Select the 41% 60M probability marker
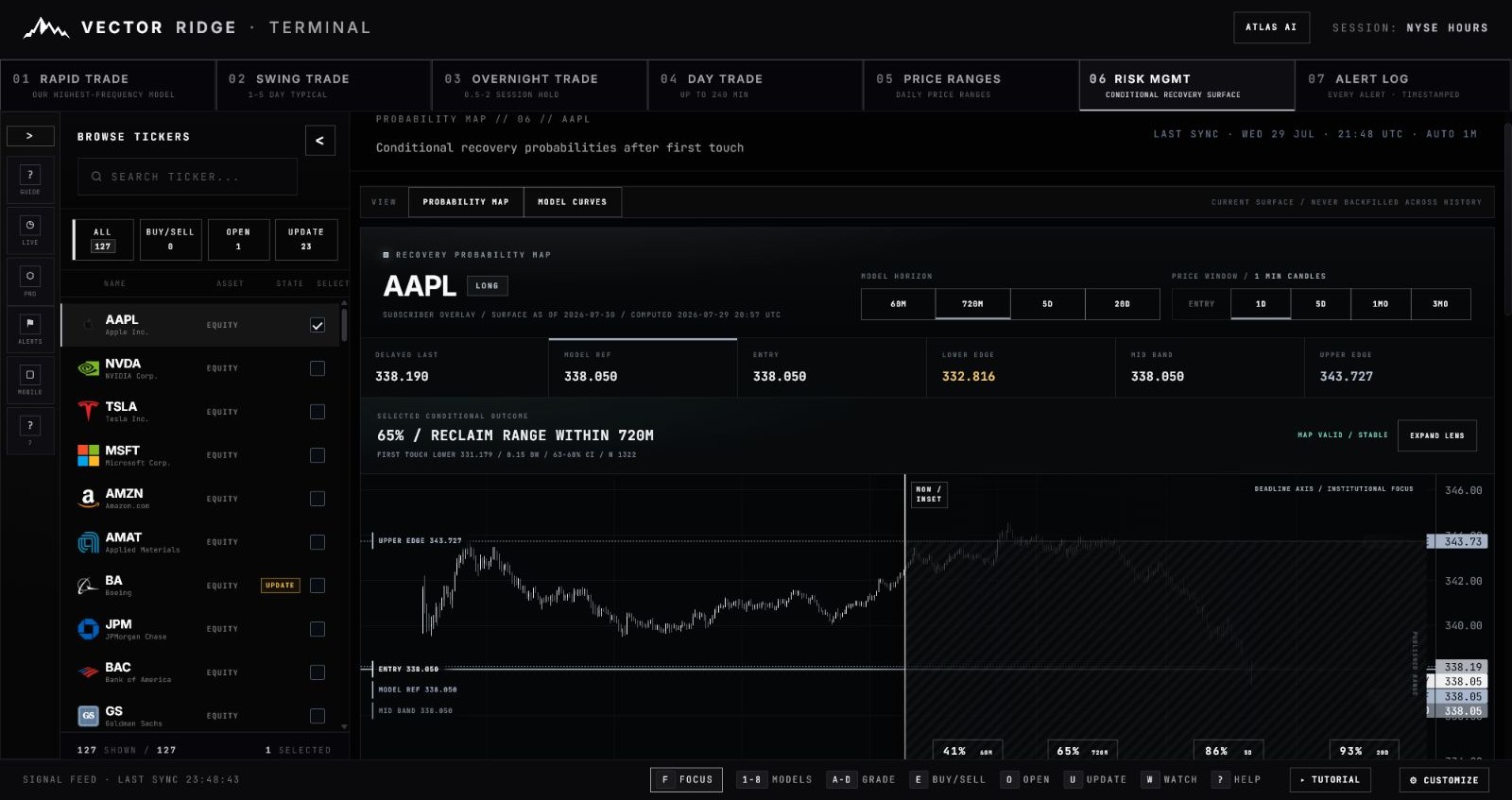 point(968,751)
